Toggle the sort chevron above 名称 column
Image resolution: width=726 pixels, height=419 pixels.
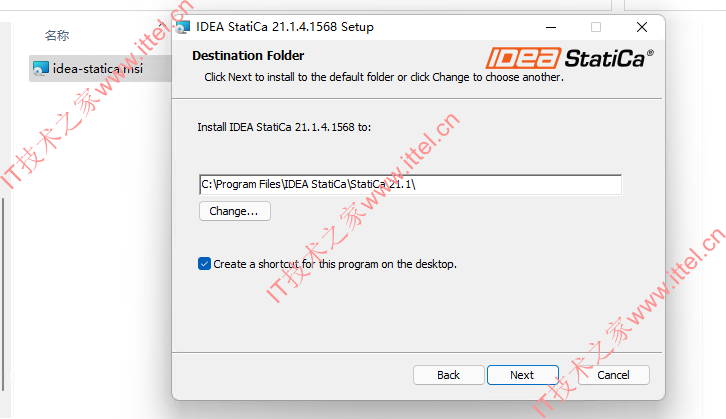162,24
